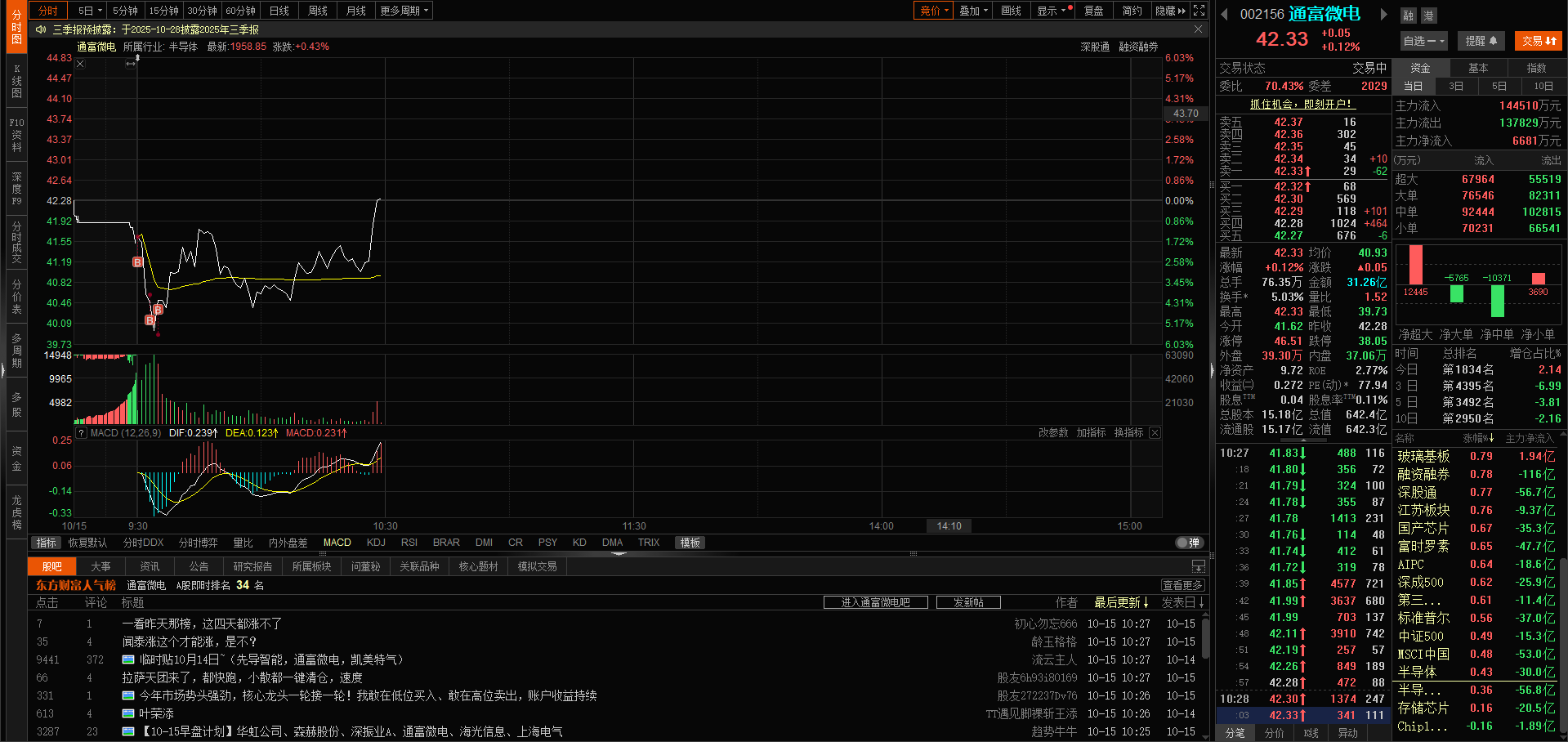The width and height of the screenshot is (1568, 742).
Task: Click the chart corner X icon
Action: [x=80, y=64]
